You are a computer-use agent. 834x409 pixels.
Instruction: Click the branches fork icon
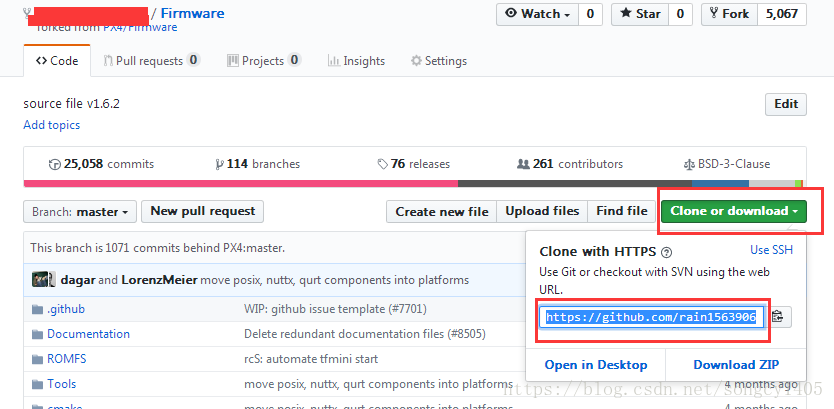coord(220,164)
